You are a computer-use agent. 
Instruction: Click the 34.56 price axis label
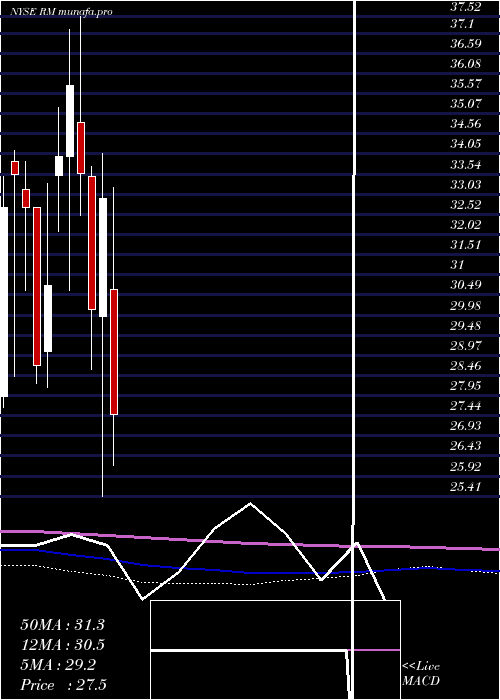pos(466,124)
